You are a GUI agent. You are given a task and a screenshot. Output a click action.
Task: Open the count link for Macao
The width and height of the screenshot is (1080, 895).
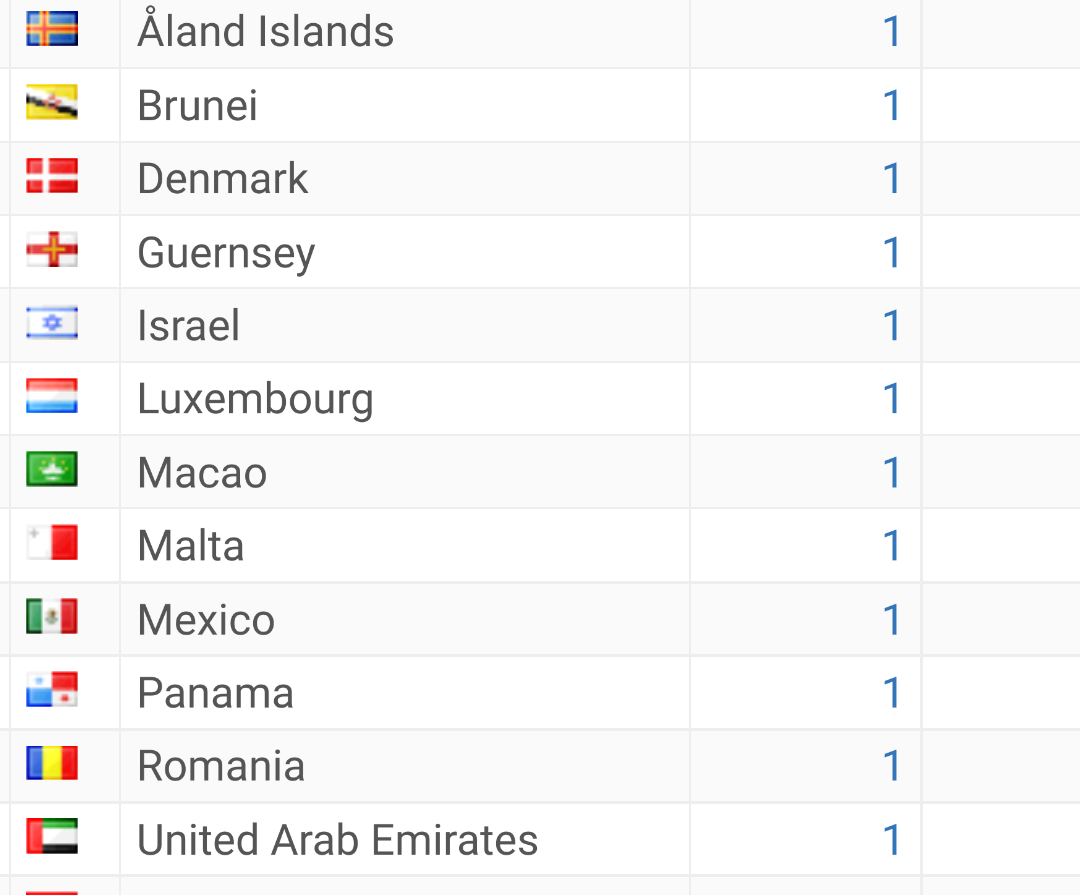tap(891, 473)
